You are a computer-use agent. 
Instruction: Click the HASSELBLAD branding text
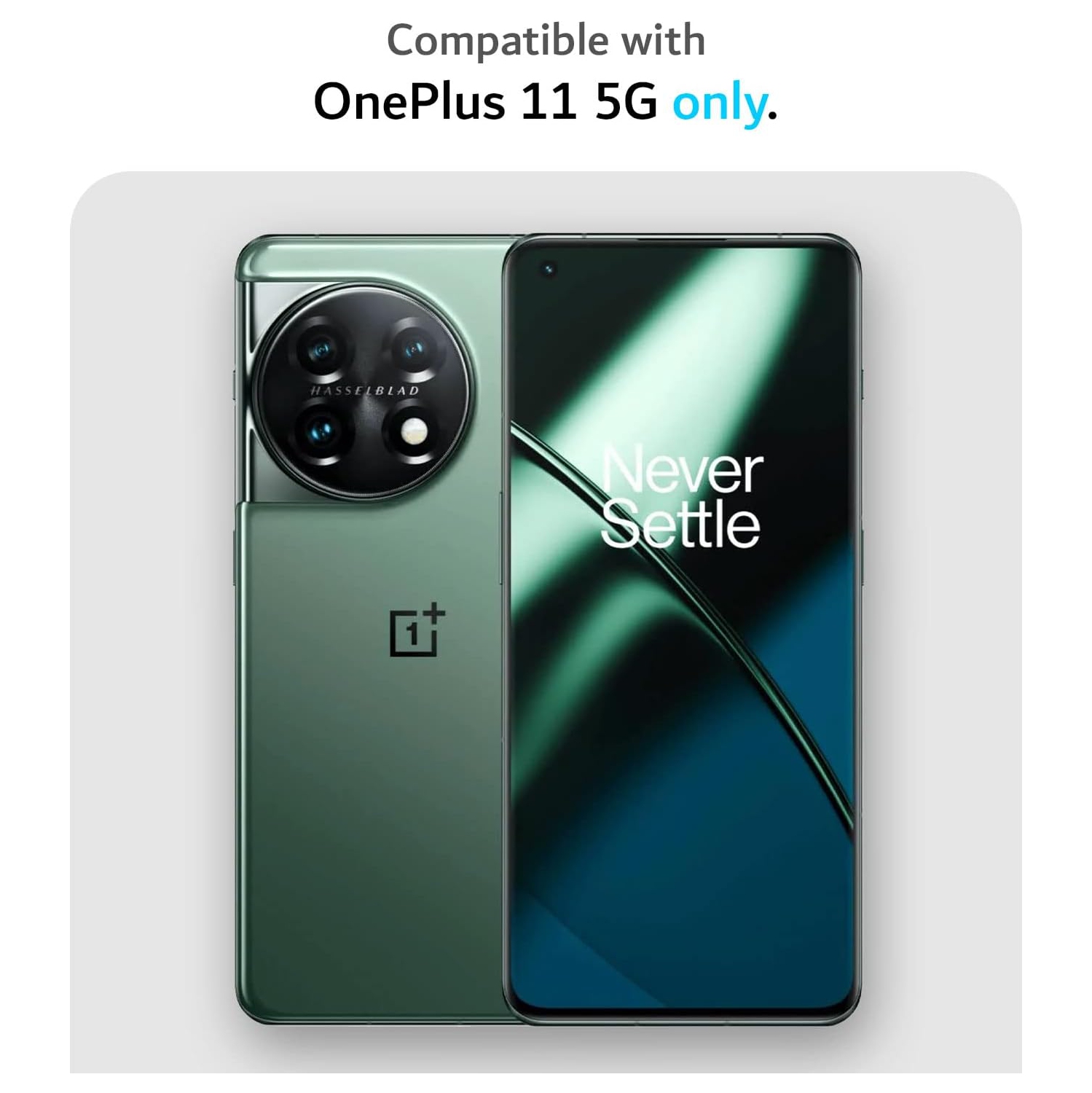pos(365,391)
